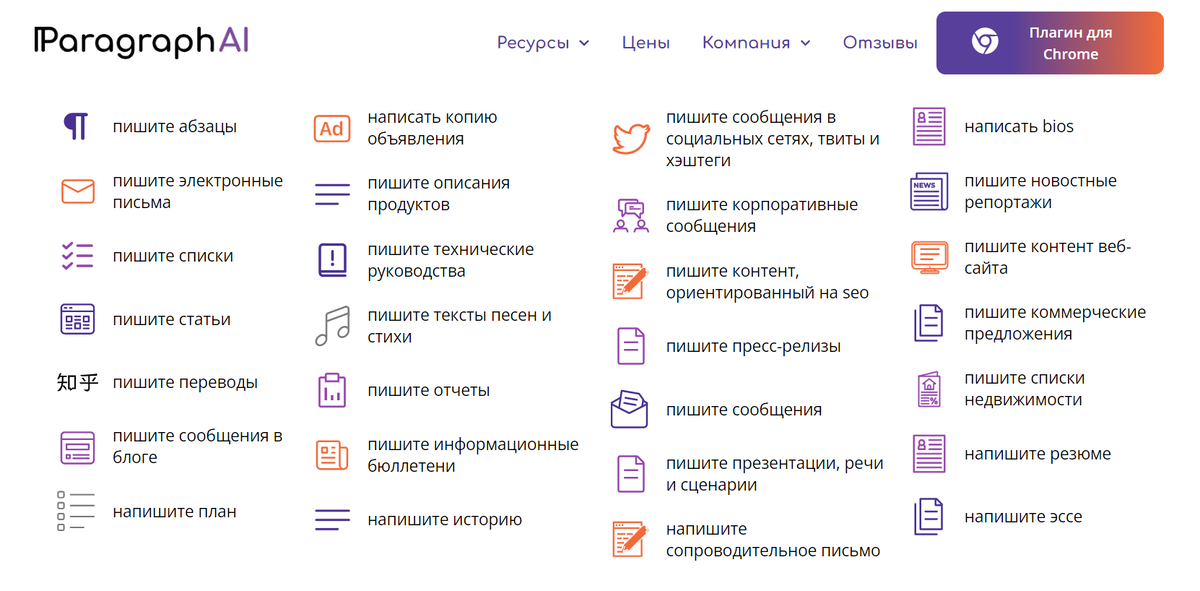Click the checklist icon beside пишите списки
Viewport: 1200px width, 591px height.
pyautogui.click(x=78, y=256)
